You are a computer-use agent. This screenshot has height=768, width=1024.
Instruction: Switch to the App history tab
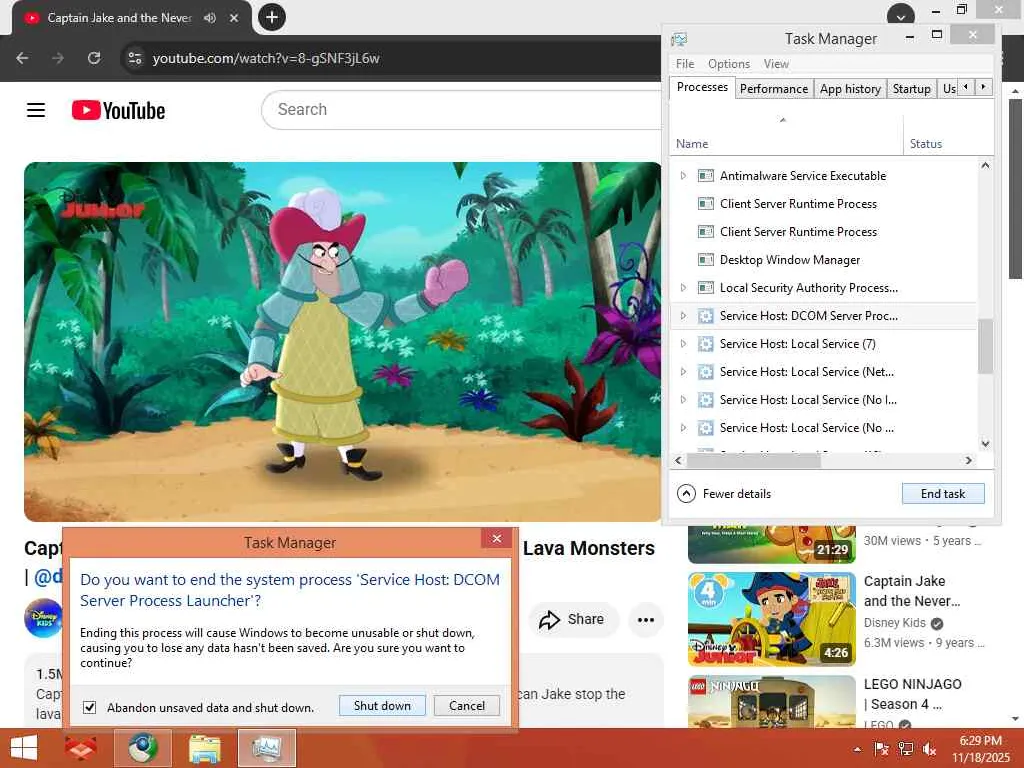coord(850,89)
